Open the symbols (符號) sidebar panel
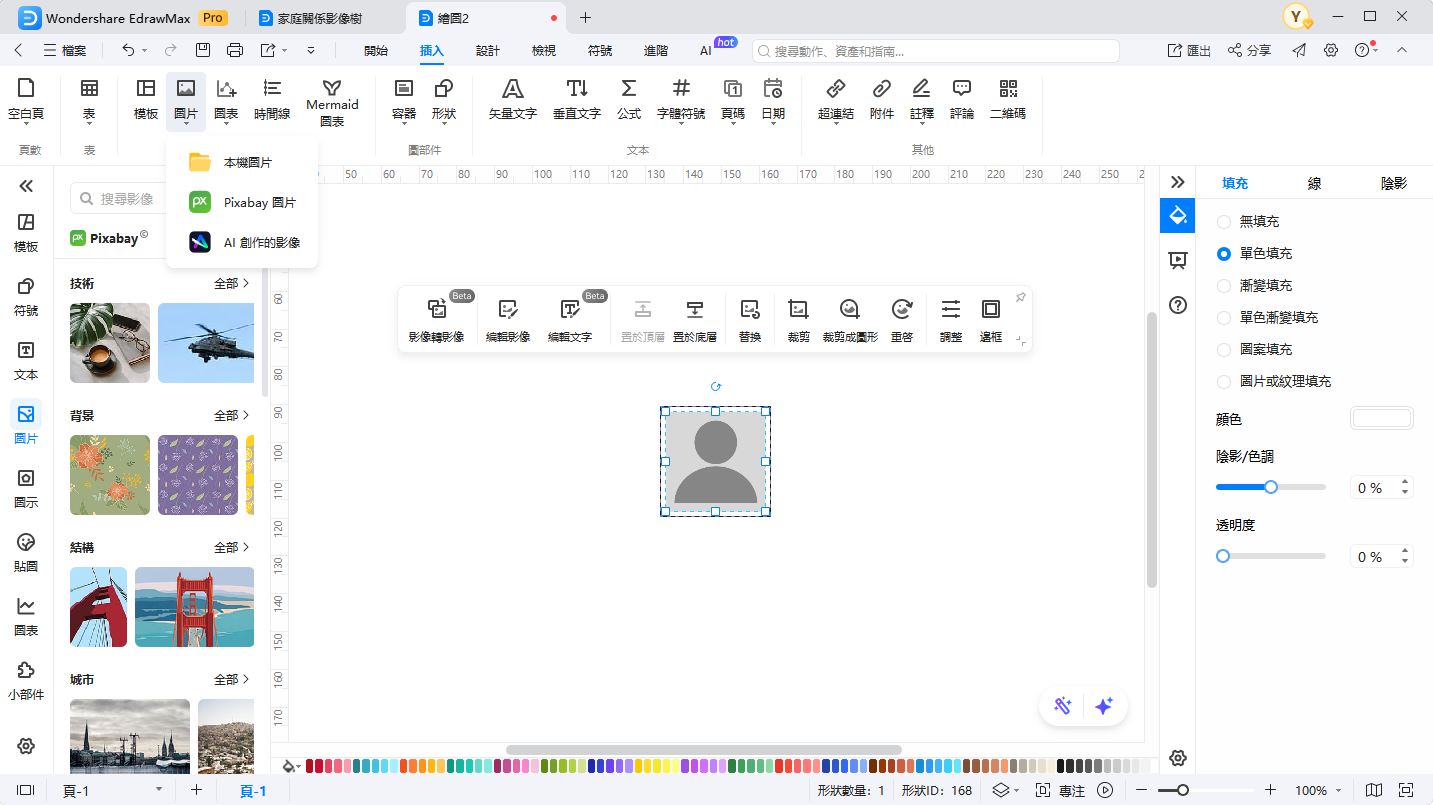This screenshot has width=1433, height=805. pyautogui.click(x=26, y=297)
